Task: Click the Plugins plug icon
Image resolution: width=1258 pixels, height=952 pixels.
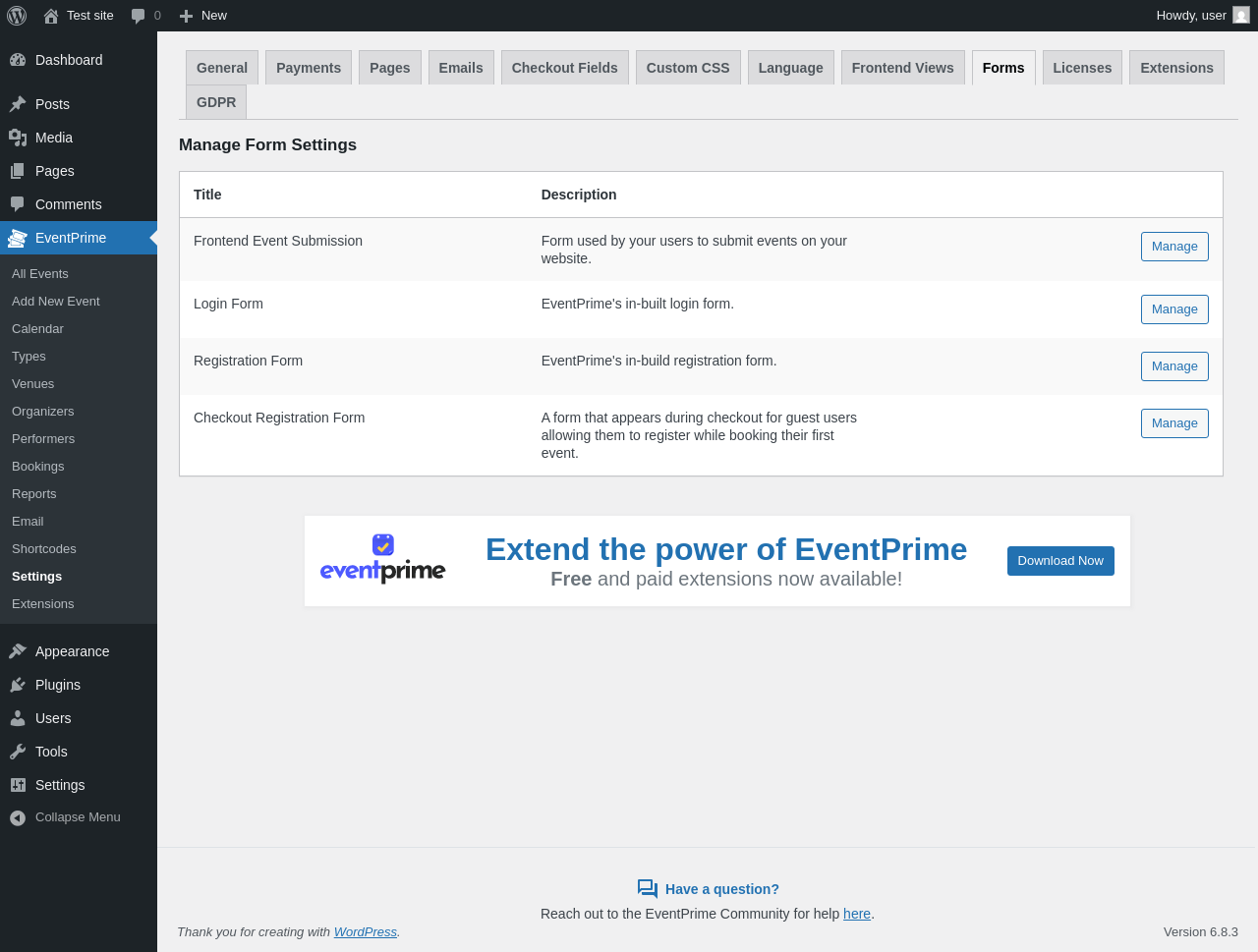Action: tap(18, 685)
